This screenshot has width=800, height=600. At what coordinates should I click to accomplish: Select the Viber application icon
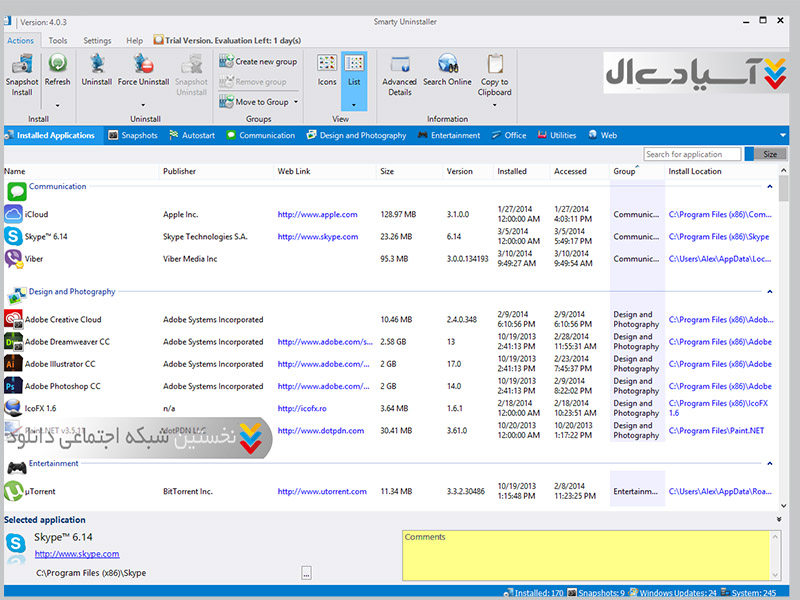tap(14, 258)
